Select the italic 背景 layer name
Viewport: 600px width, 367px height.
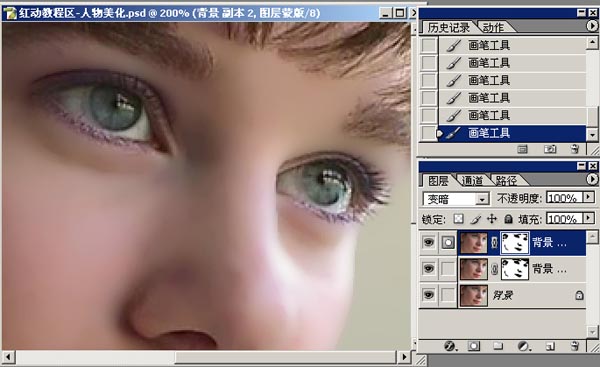[x=502, y=295]
